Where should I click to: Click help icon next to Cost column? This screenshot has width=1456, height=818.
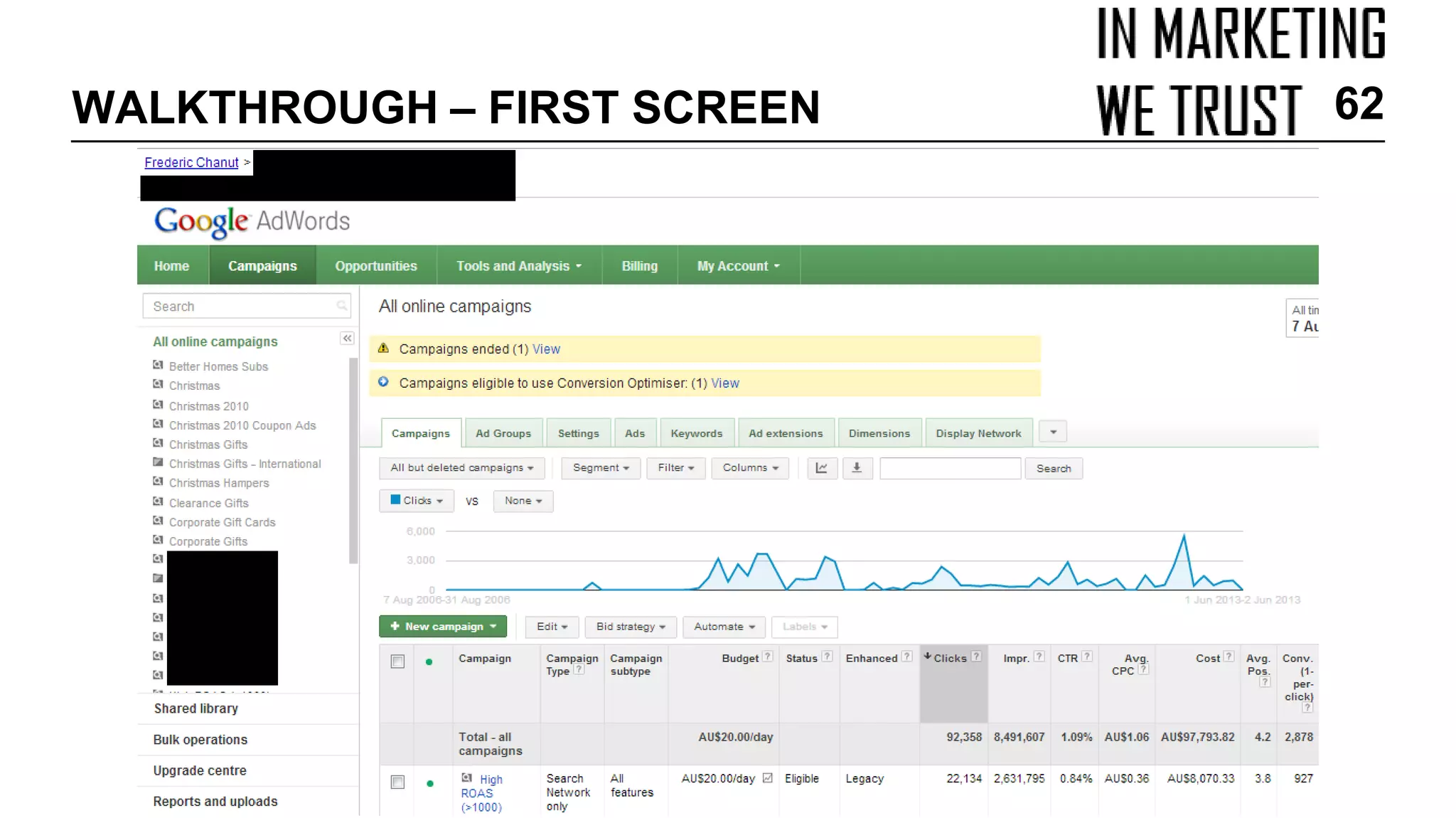[1229, 657]
